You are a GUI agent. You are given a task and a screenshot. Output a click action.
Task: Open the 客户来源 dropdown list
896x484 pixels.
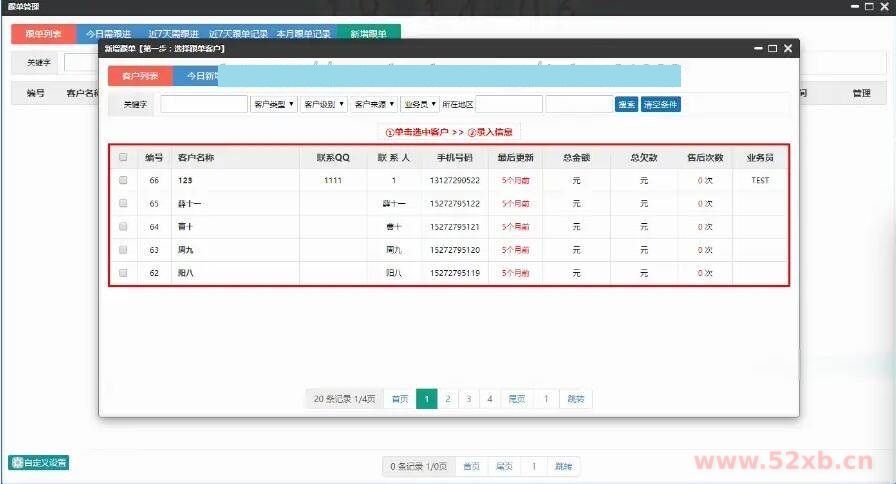click(374, 104)
